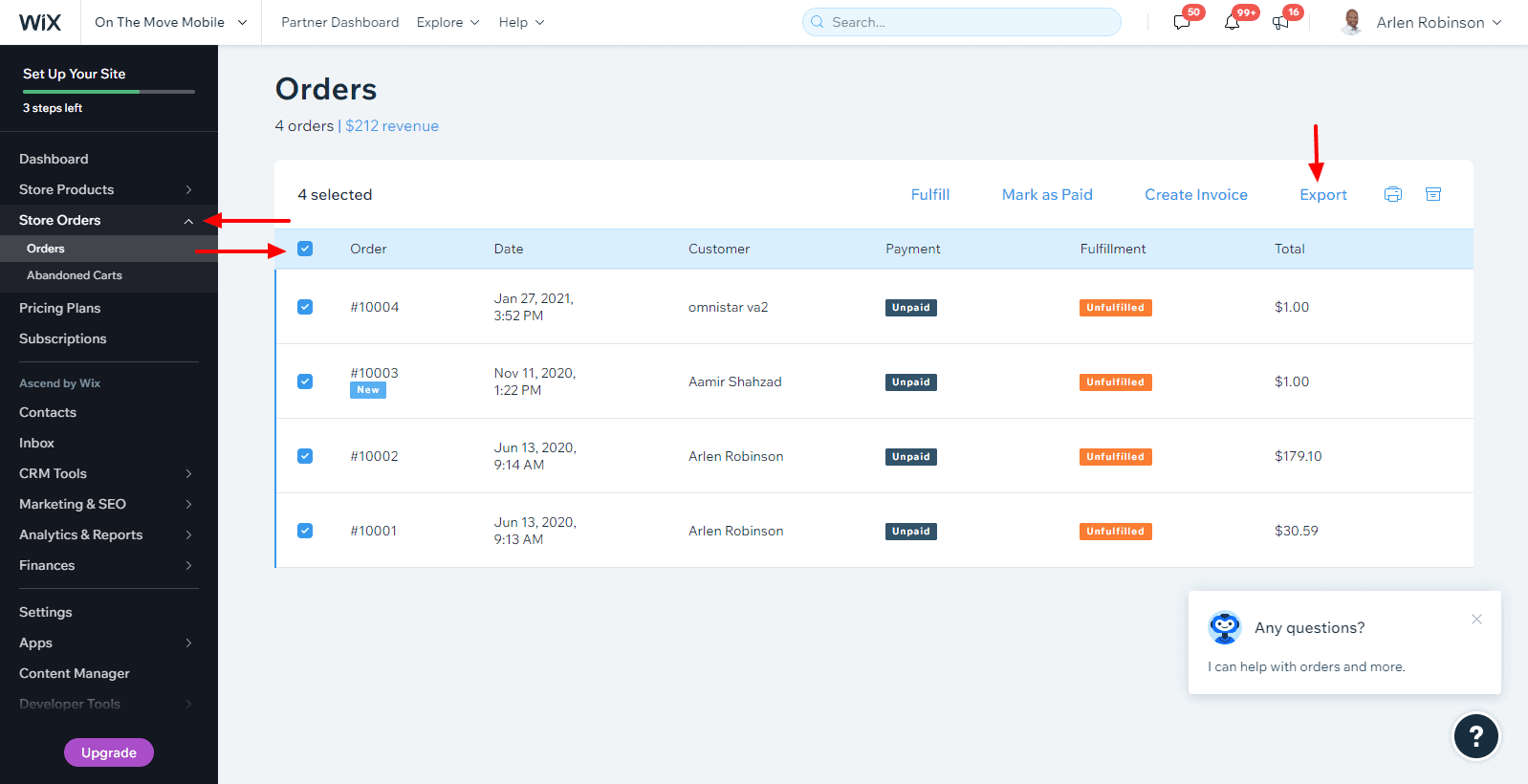The width and height of the screenshot is (1528, 784).
Task: Select Orders in the sidebar submenu
Action: coord(46,249)
